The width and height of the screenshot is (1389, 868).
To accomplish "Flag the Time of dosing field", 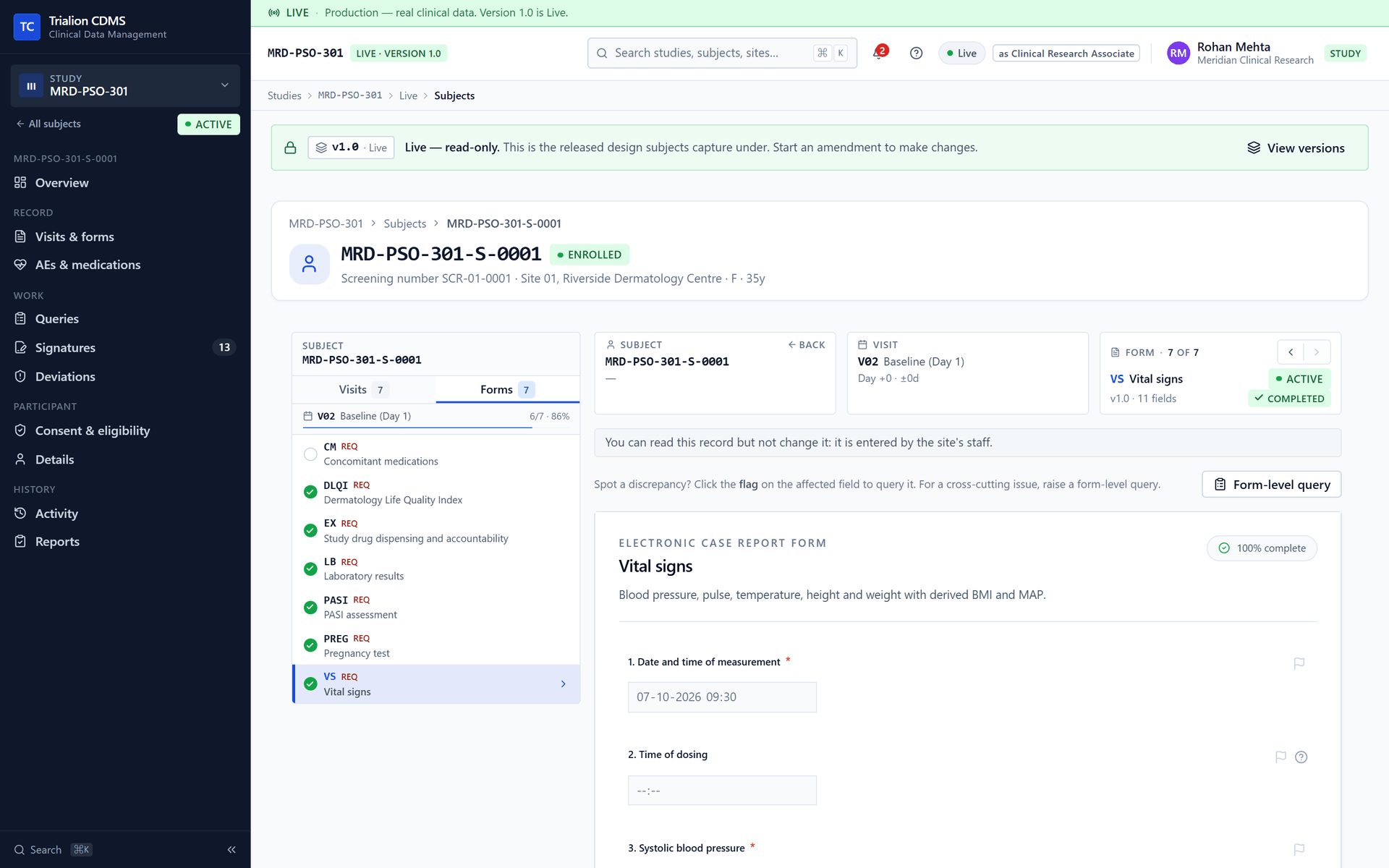I will (x=1280, y=757).
